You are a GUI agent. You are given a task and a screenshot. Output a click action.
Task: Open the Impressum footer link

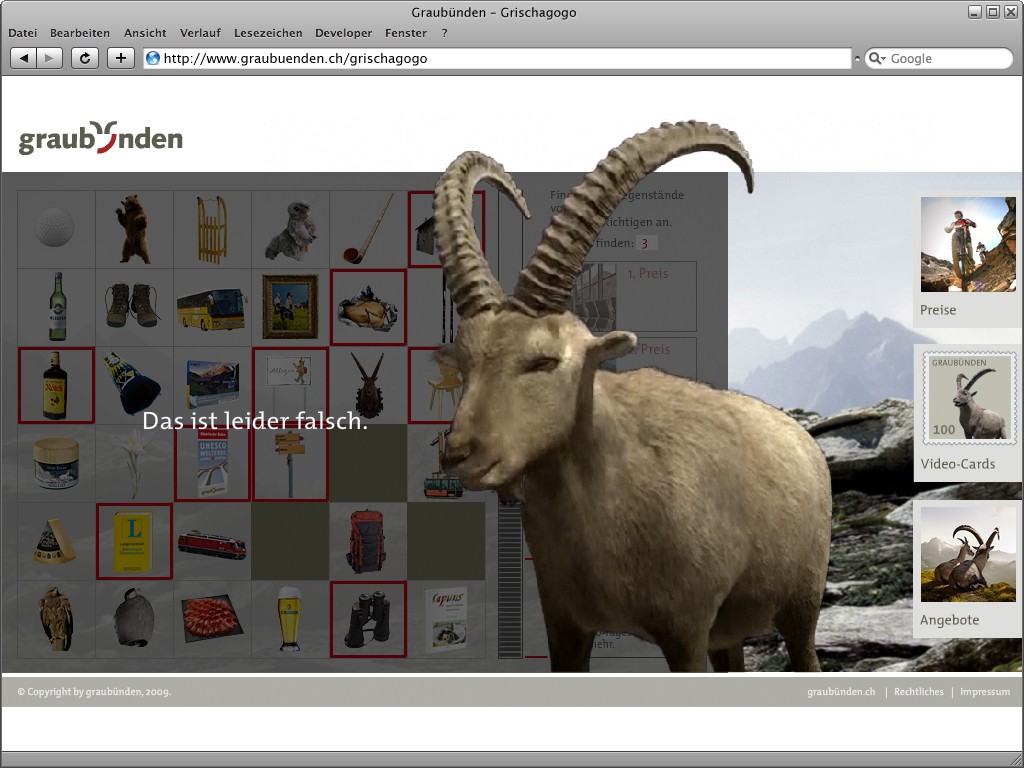(x=985, y=692)
